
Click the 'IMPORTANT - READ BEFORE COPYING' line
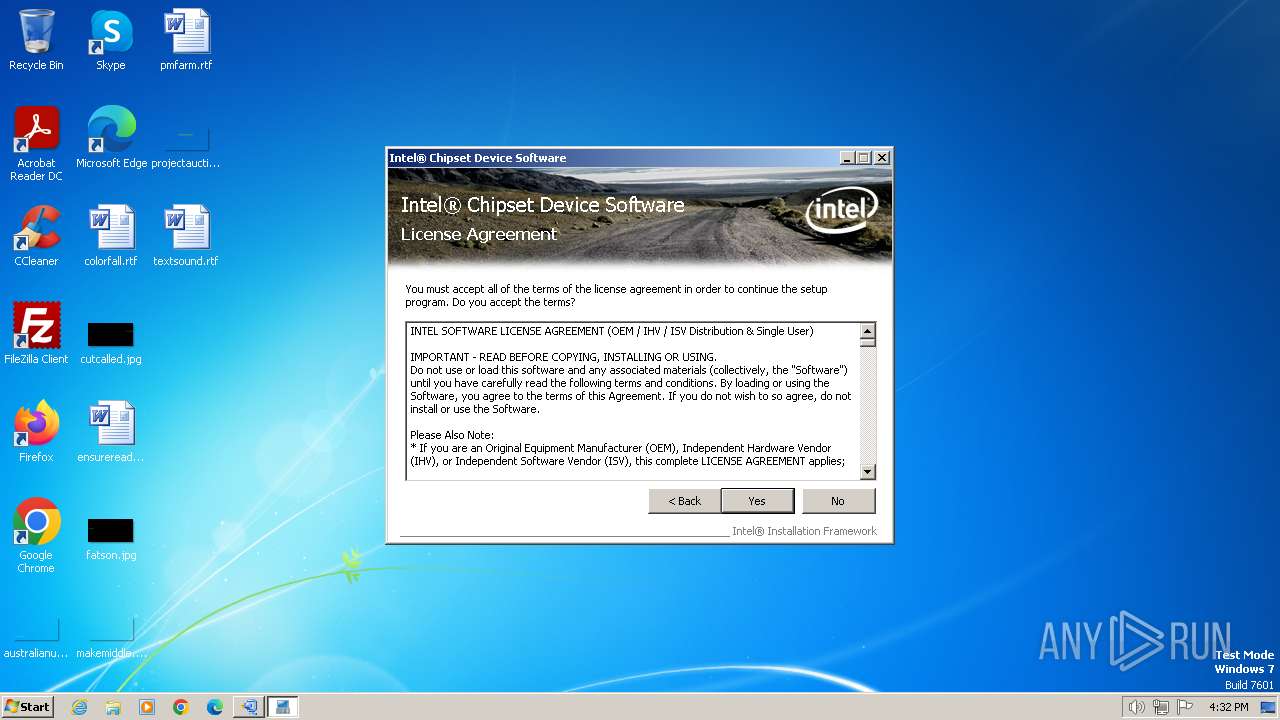click(563, 357)
